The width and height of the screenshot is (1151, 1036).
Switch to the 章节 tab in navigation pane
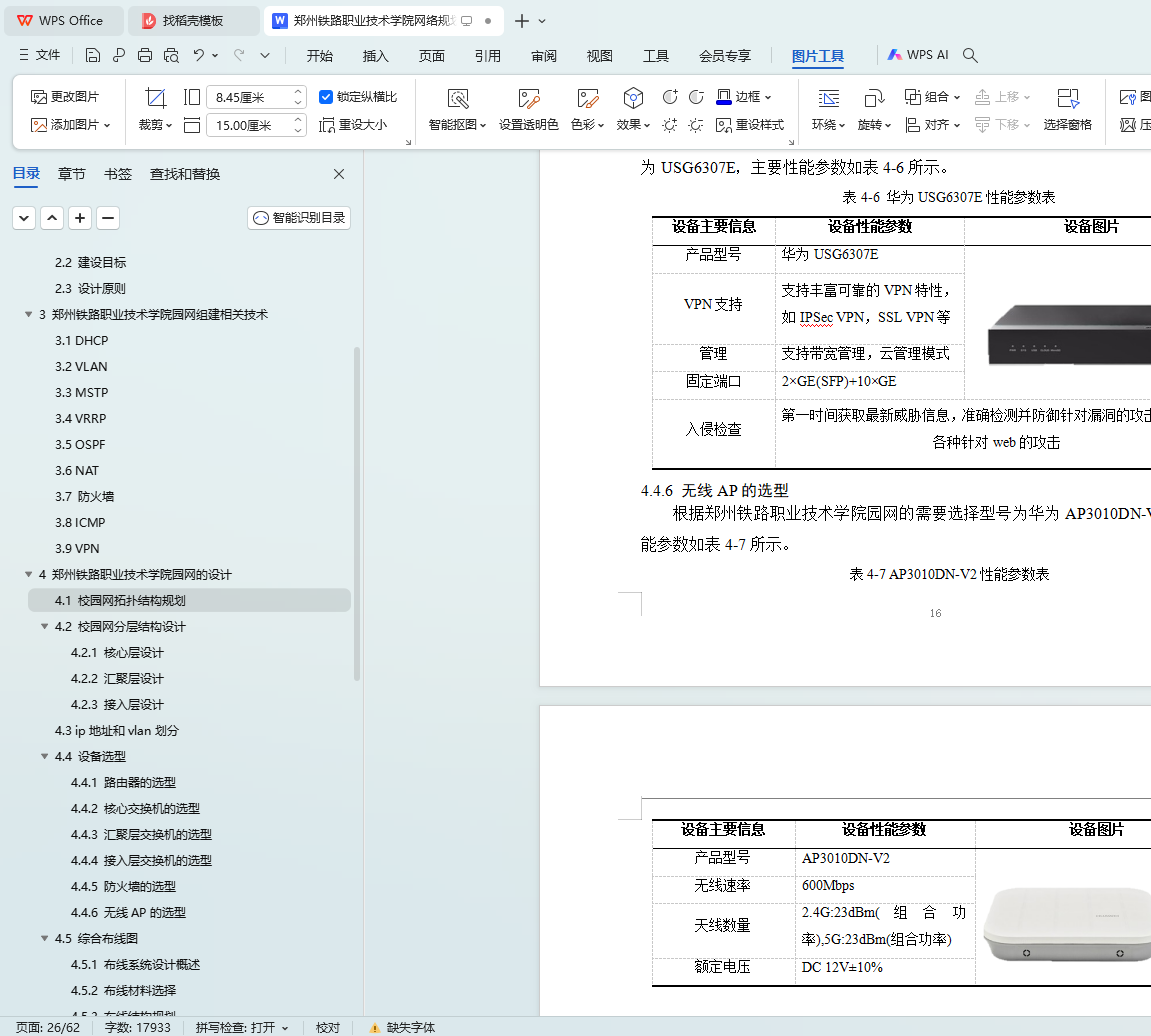[x=71, y=174]
